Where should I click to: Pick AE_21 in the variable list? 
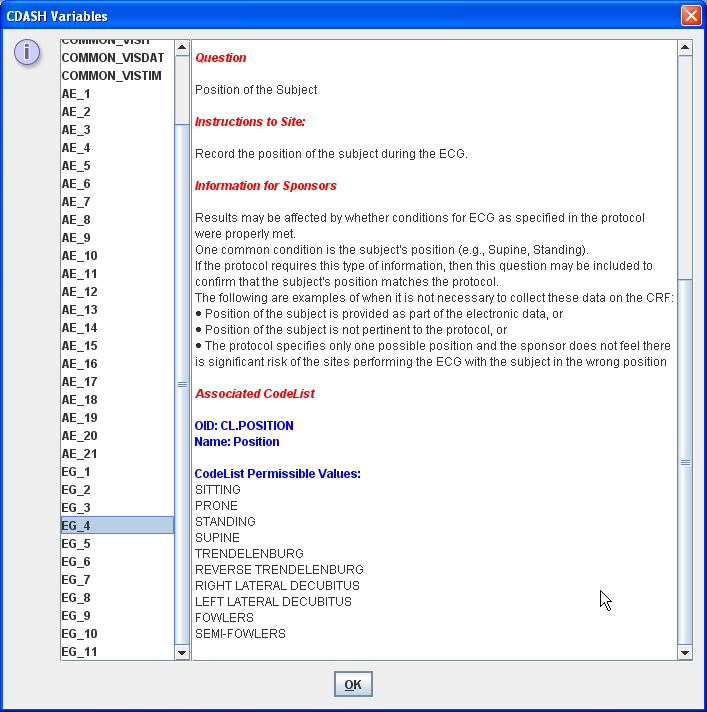point(79,454)
